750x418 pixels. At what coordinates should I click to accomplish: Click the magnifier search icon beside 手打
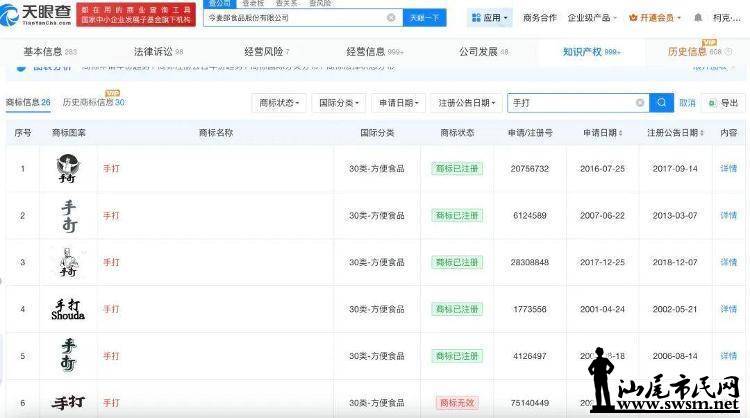tap(662, 103)
